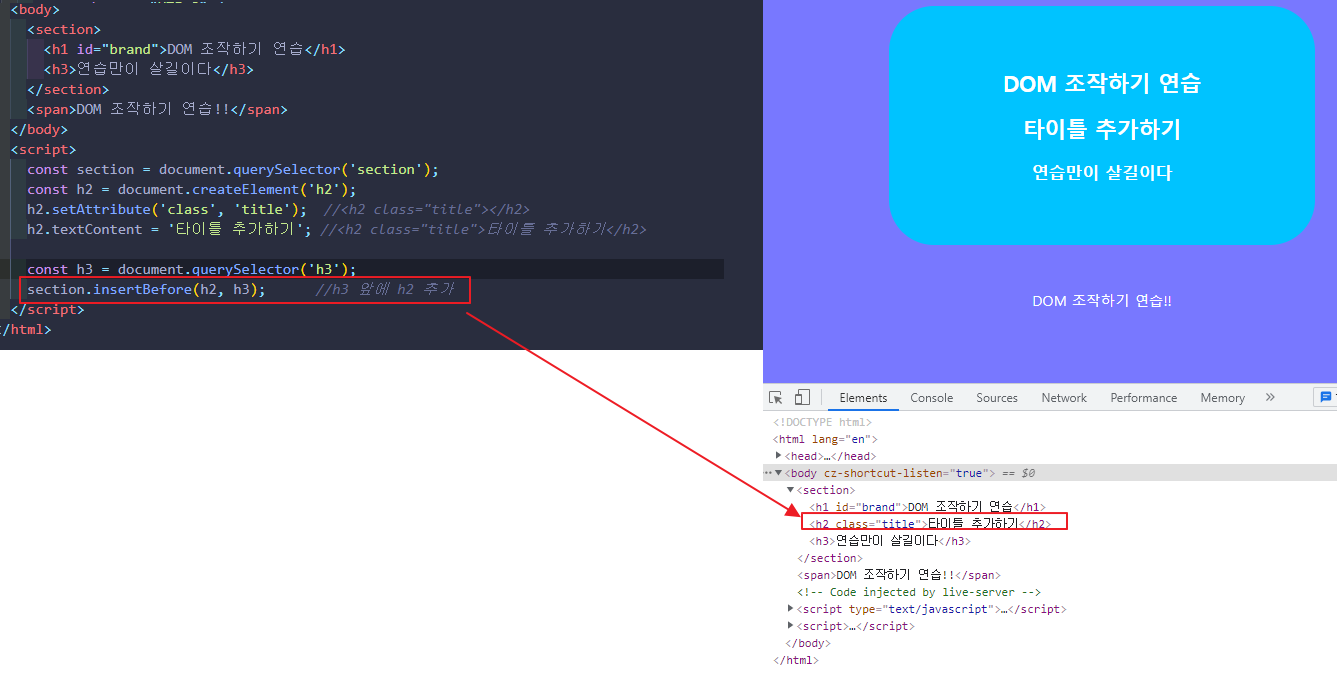Click the three-dot actions beside body node

(x=768, y=473)
